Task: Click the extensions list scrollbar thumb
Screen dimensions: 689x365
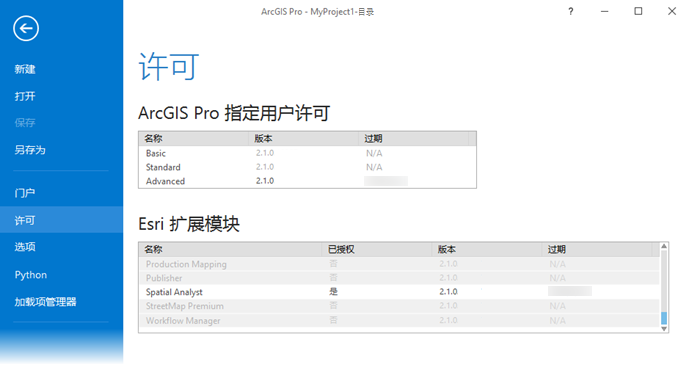Action: (x=664, y=318)
